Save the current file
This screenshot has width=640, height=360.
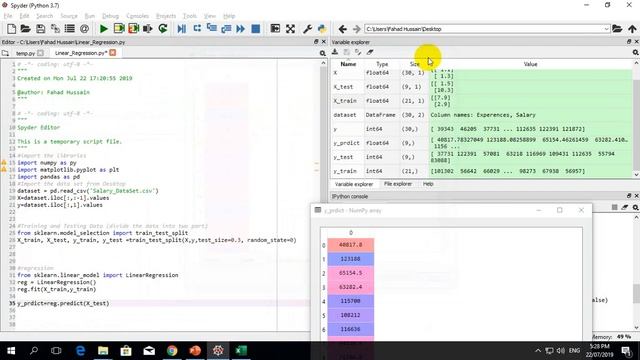pyautogui.click(x=40, y=29)
